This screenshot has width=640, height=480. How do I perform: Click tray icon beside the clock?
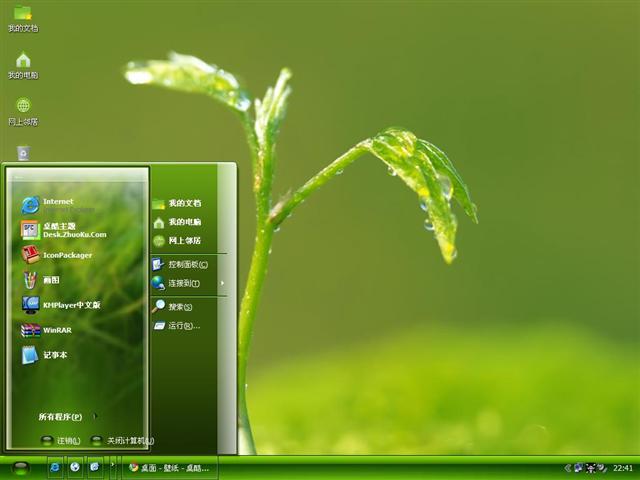(602, 468)
